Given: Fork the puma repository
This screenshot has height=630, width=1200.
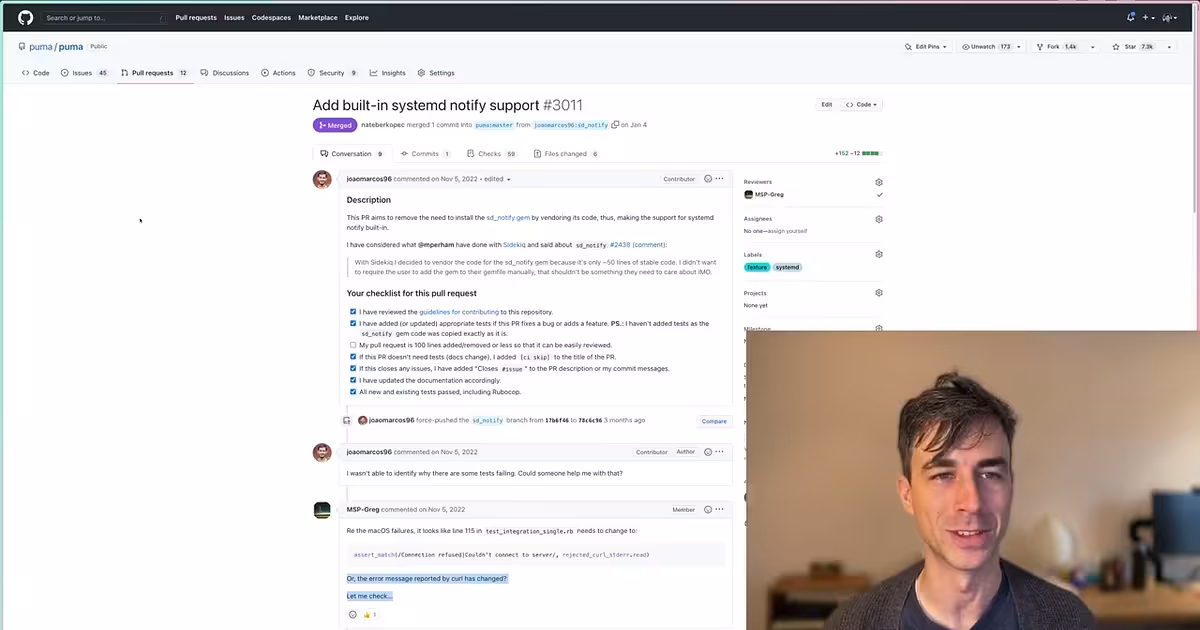Looking at the screenshot, I should pos(1055,47).
